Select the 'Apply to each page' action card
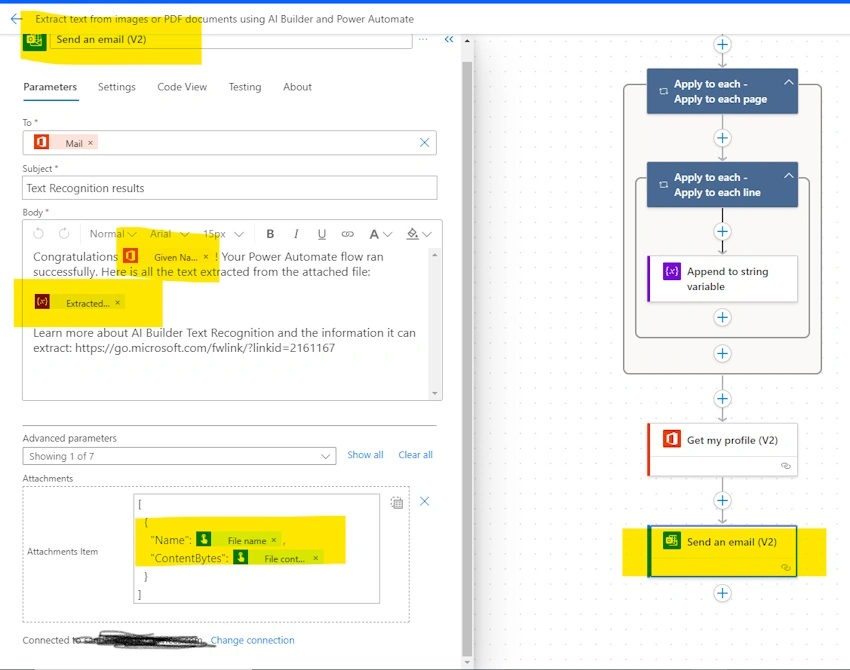The width and height of the screenshot is (850, 670). 722,91
